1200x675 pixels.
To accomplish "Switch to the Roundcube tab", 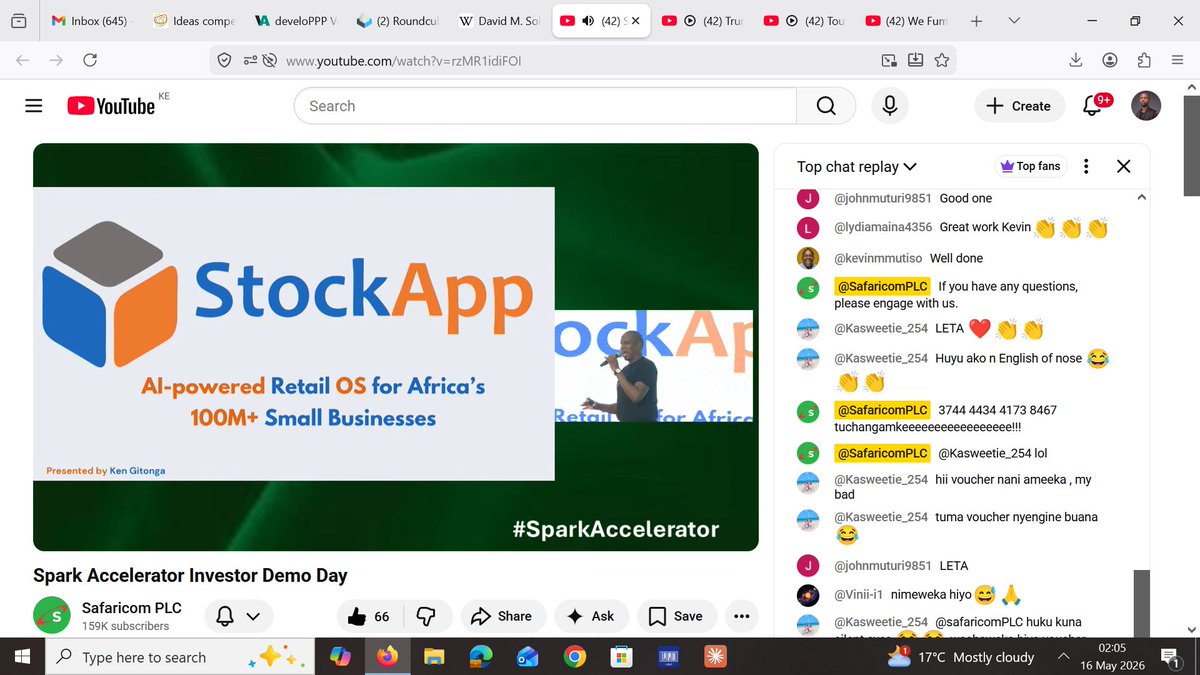I will pyautogui.click(x=397, y=21).
